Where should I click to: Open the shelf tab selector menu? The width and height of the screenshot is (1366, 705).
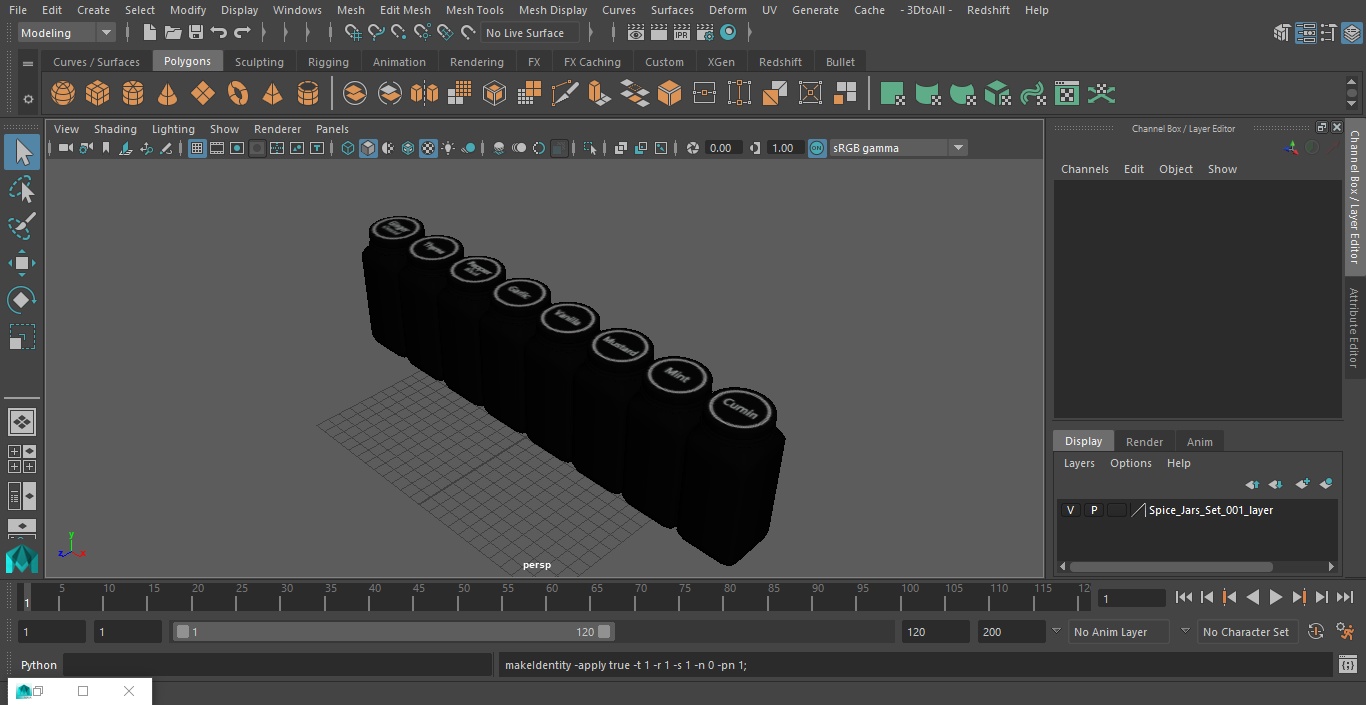(28, 62)
